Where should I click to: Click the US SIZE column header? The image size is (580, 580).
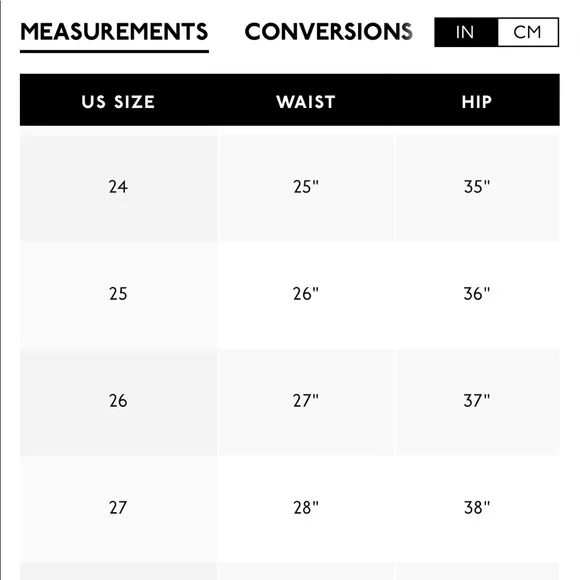coord(118,102)
